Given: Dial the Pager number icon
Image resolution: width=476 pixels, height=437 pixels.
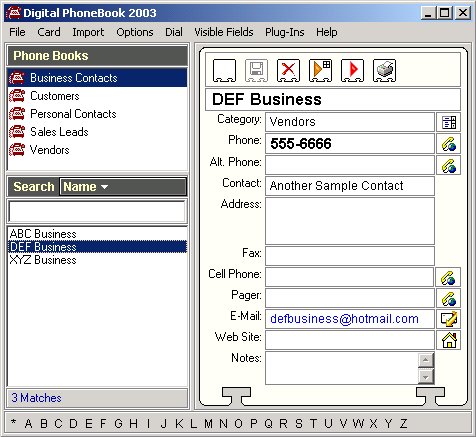Looking at the screenshot, I should [x=449, y=298].
